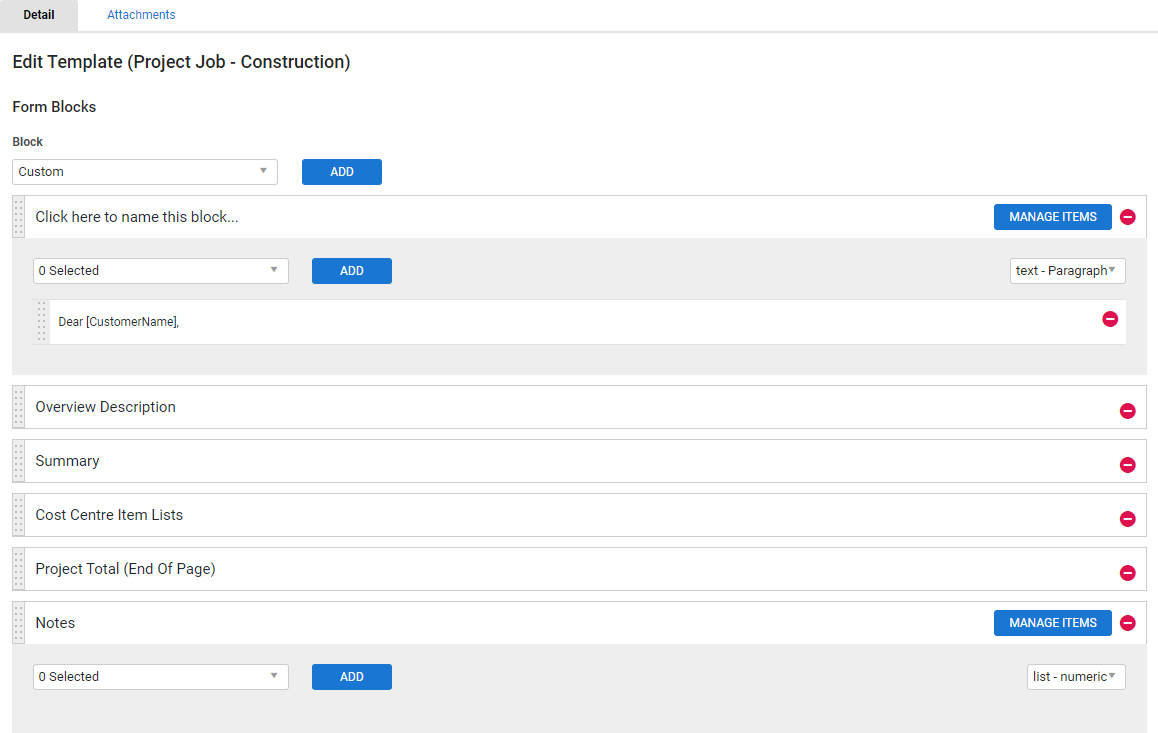Click the Summary block title

tap(67, 461)
